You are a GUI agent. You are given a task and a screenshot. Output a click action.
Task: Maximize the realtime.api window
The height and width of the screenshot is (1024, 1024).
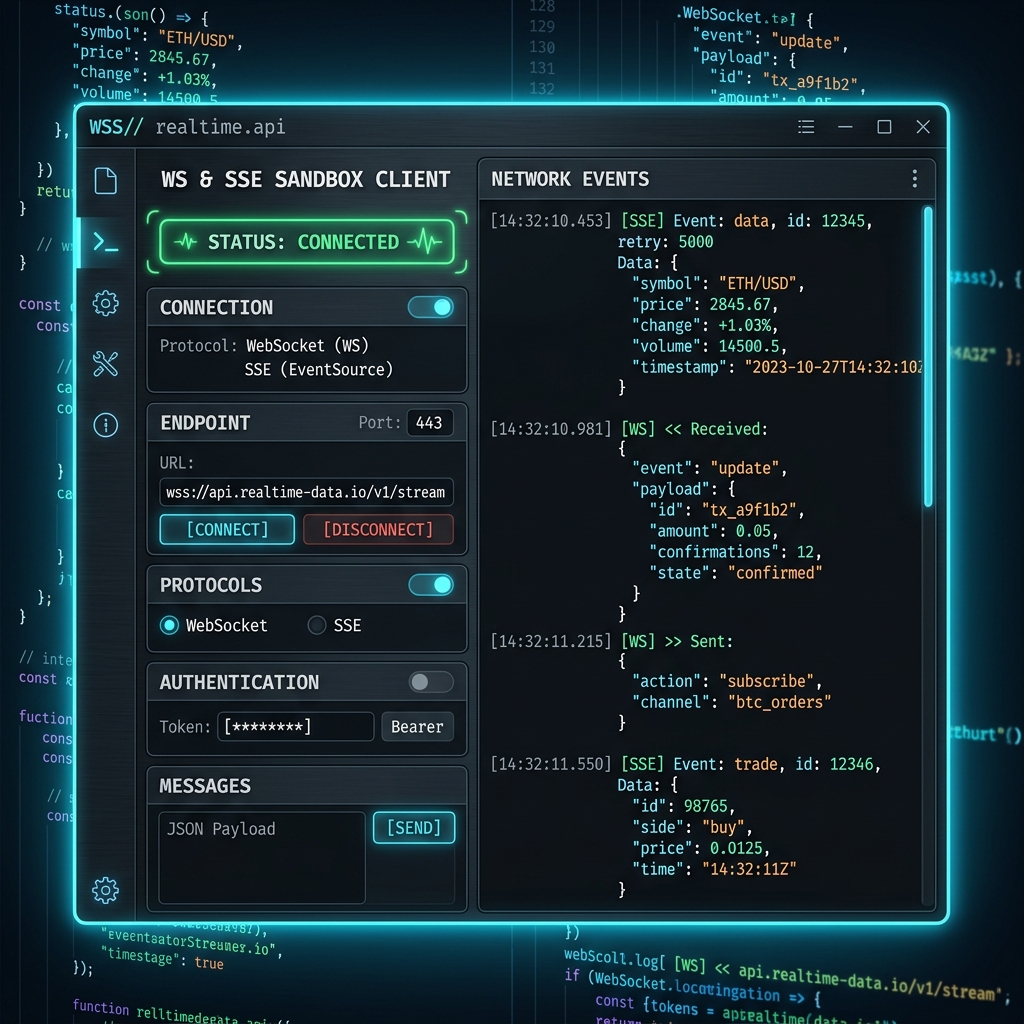coord(884,127)
